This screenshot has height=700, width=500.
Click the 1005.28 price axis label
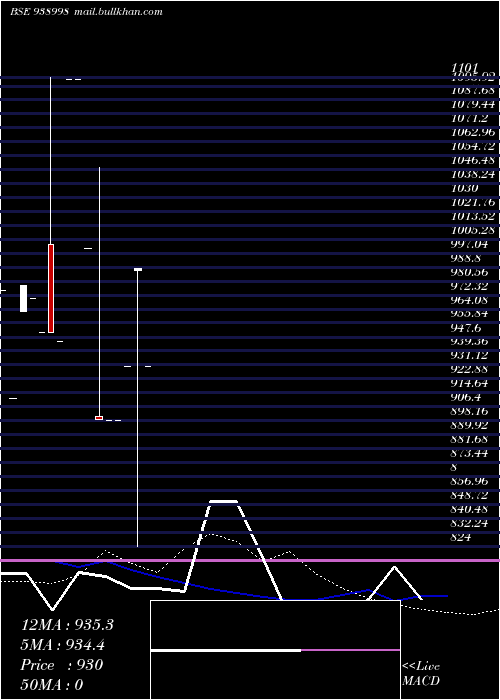click(473, 230)
